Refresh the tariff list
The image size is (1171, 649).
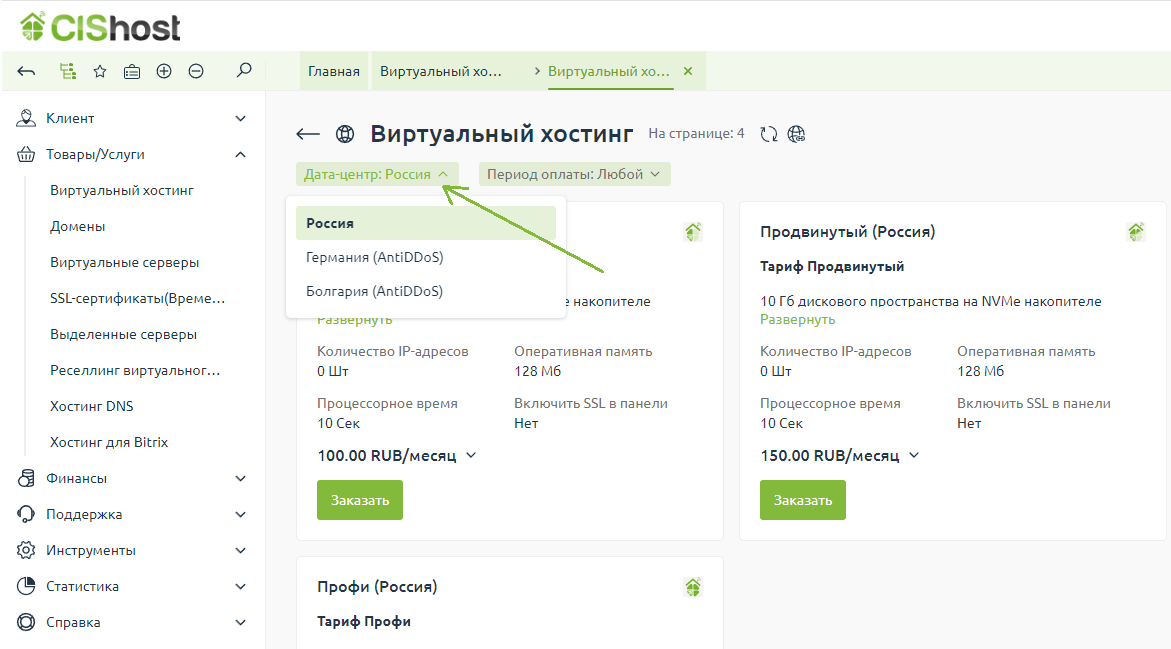click(x=768, y=134)
